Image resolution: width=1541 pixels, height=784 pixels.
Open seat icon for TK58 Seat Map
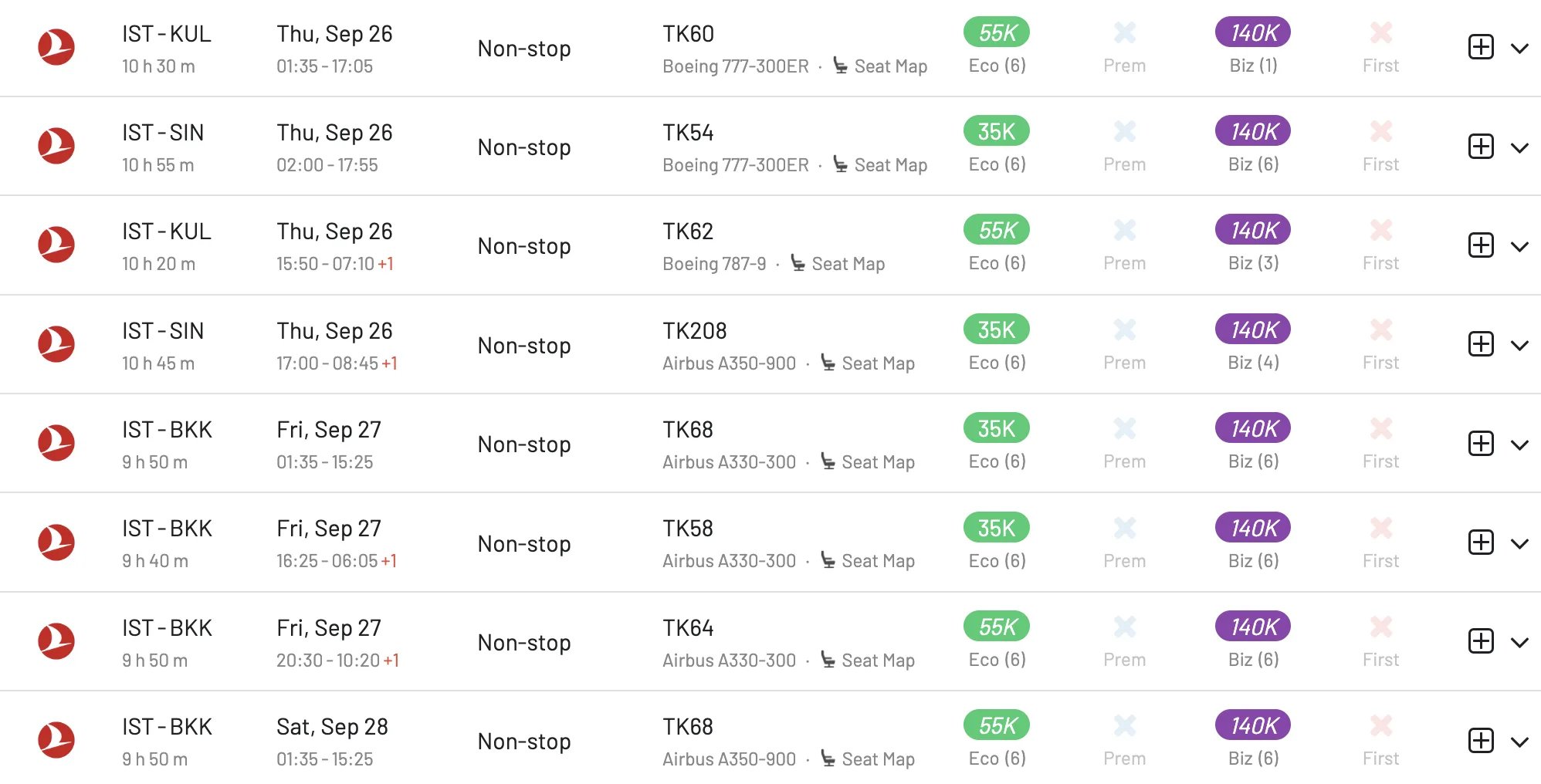coord(828,560)
